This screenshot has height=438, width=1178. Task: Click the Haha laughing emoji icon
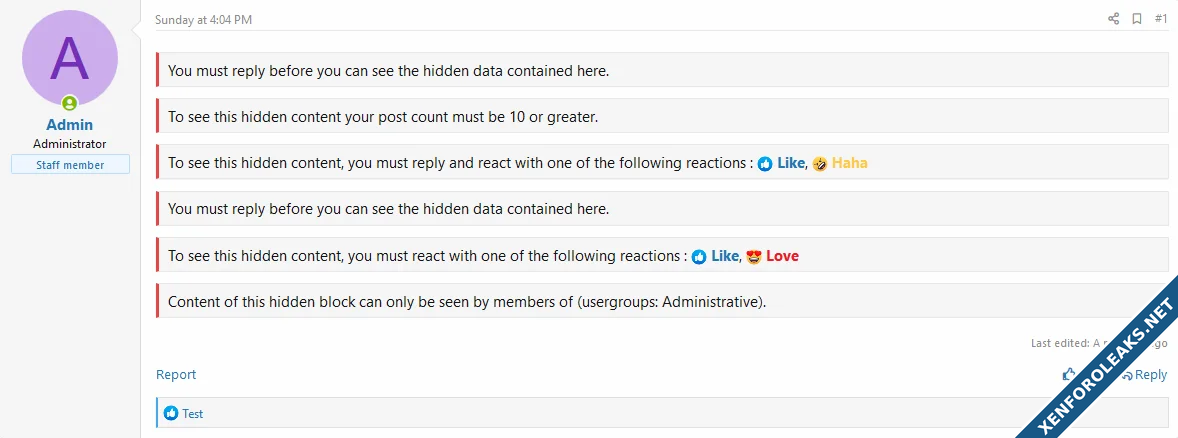click(820, 163)
